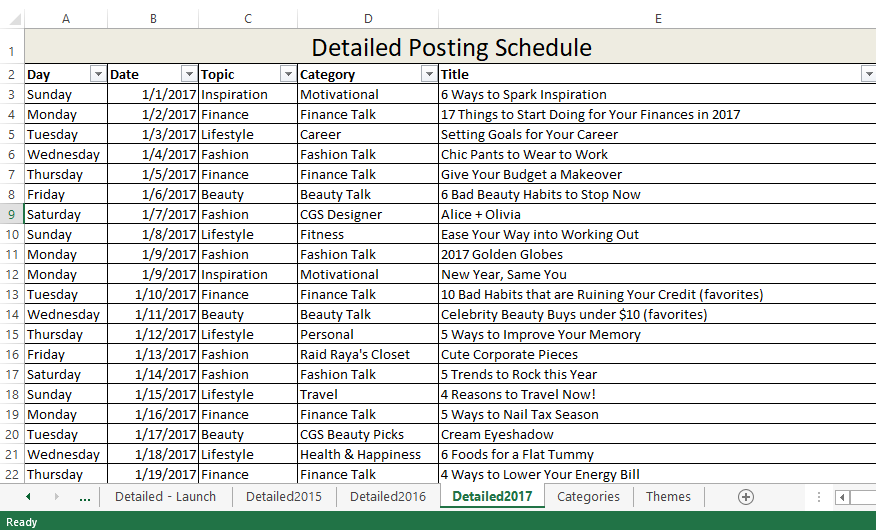The height and width of the screenshot is (530, 878).
Task: Open the Category column filter dropdown
Action: [x=429, y=74]
